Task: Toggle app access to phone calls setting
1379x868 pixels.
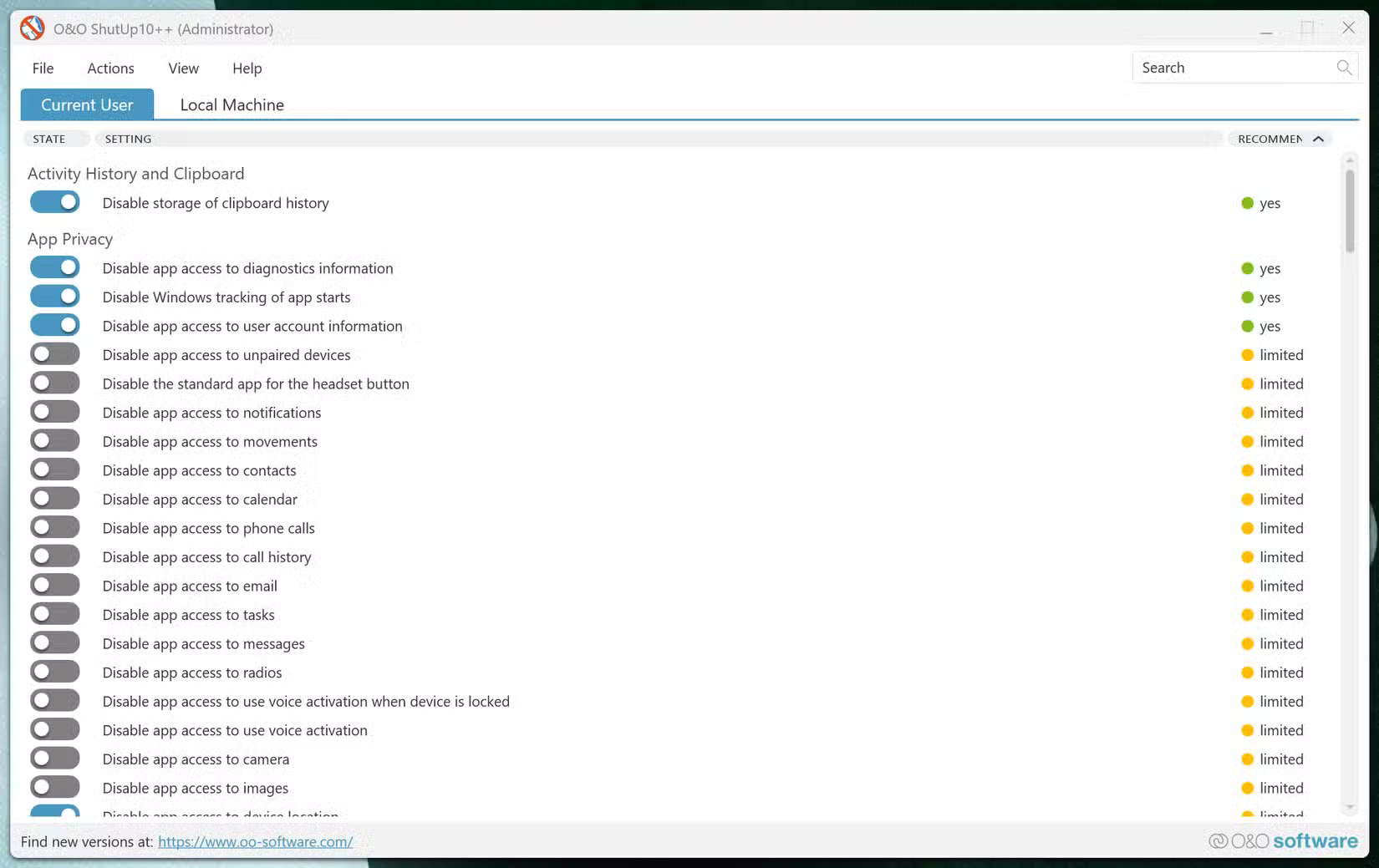Action: pos(54,526)
